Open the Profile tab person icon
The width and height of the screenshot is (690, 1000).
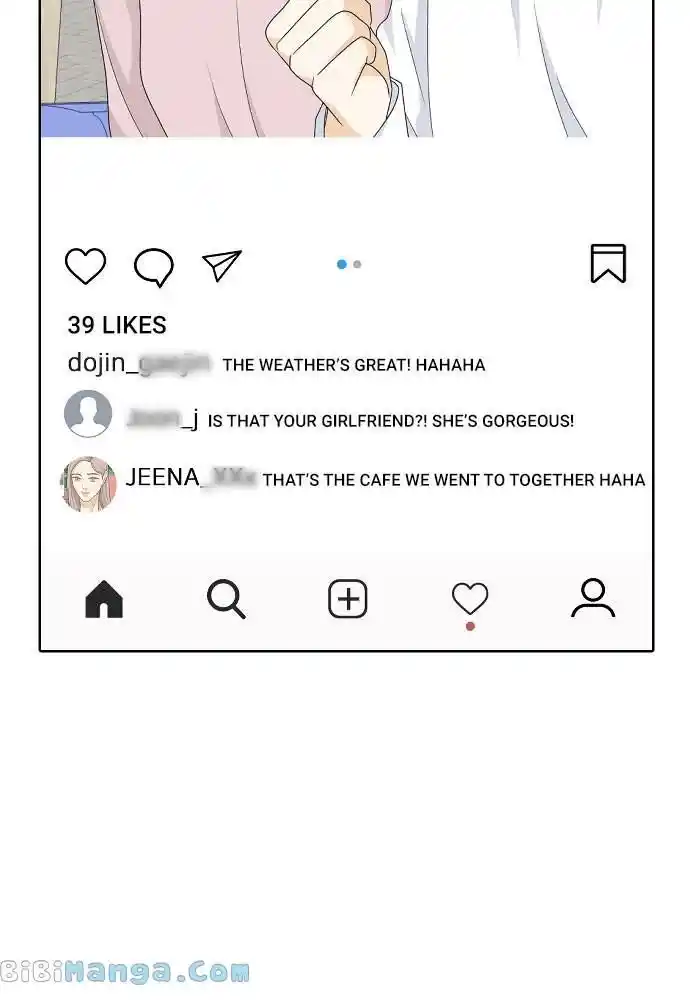pyautogui.click(x=593, y=598)
